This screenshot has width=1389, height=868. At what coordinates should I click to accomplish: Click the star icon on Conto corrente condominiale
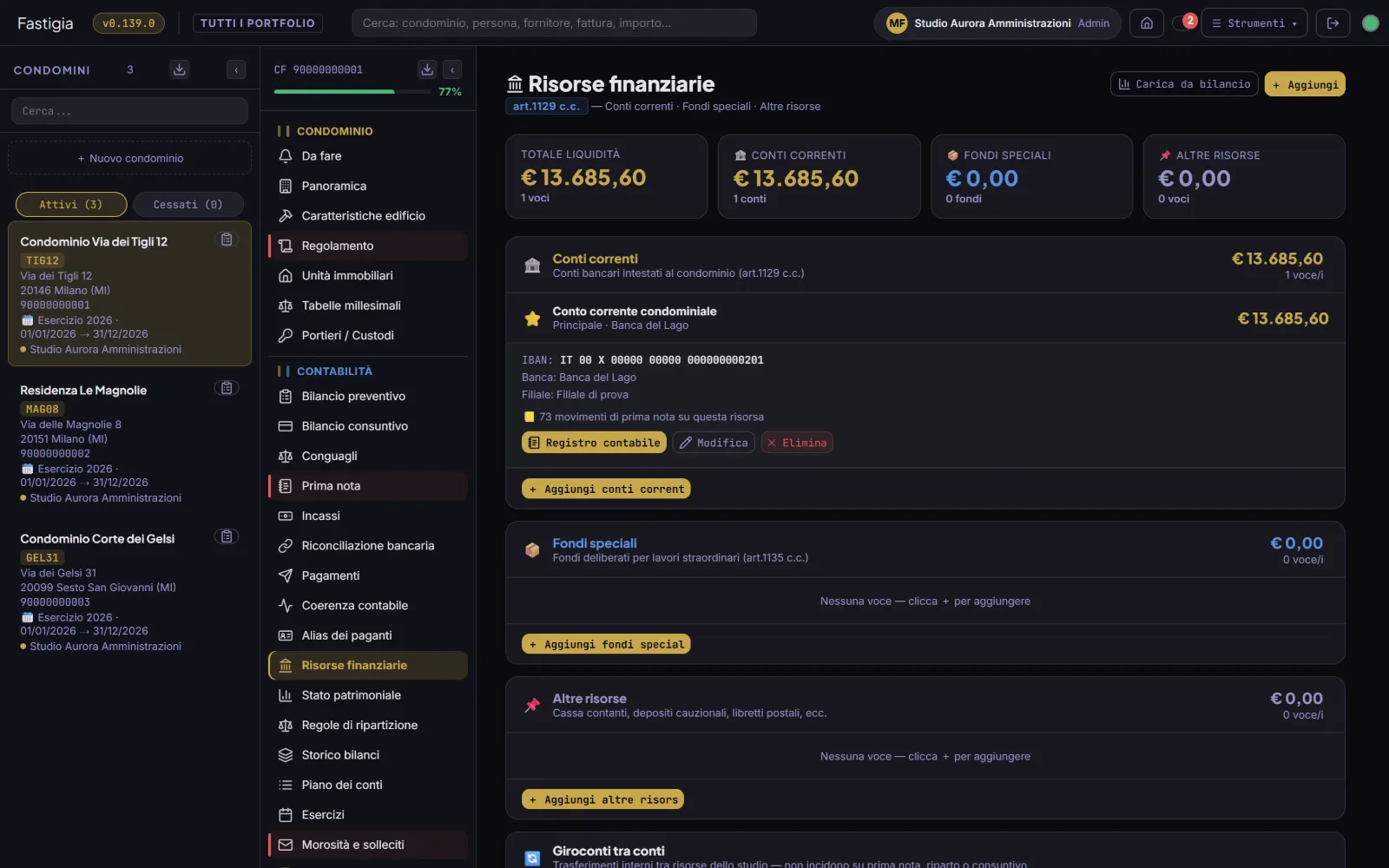pos(532,319)
